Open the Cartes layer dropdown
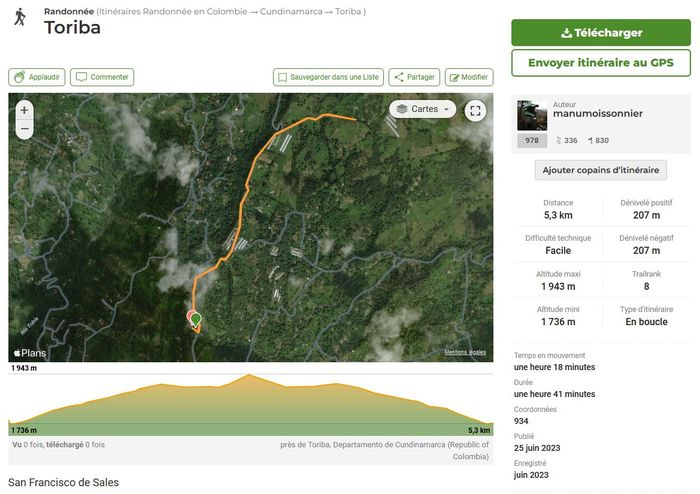The height and width of the screenshot is (494, 700). point(422,109)
